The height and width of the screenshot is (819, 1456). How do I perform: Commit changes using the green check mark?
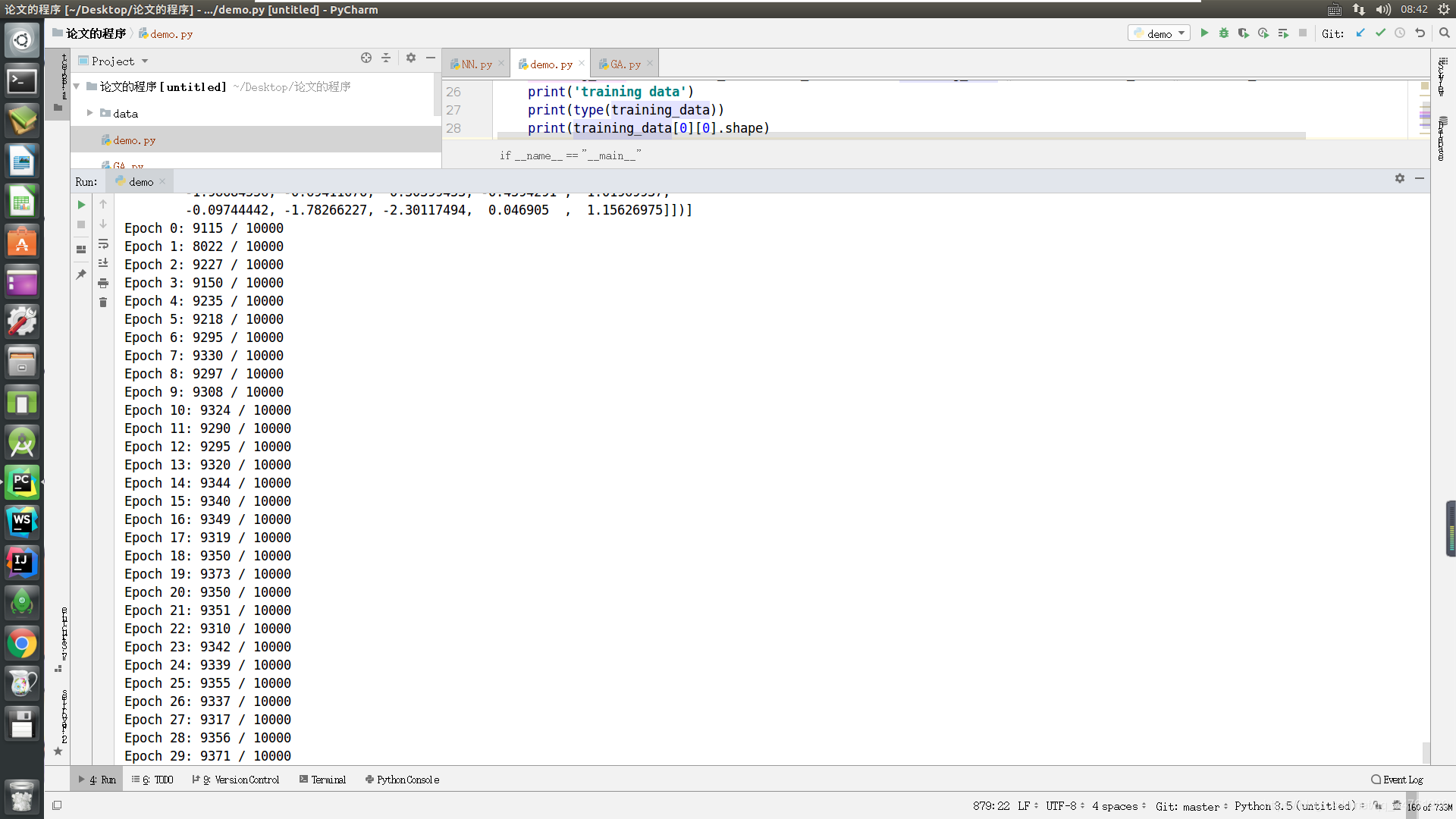pyautogui.click(x=1380, y=33)
